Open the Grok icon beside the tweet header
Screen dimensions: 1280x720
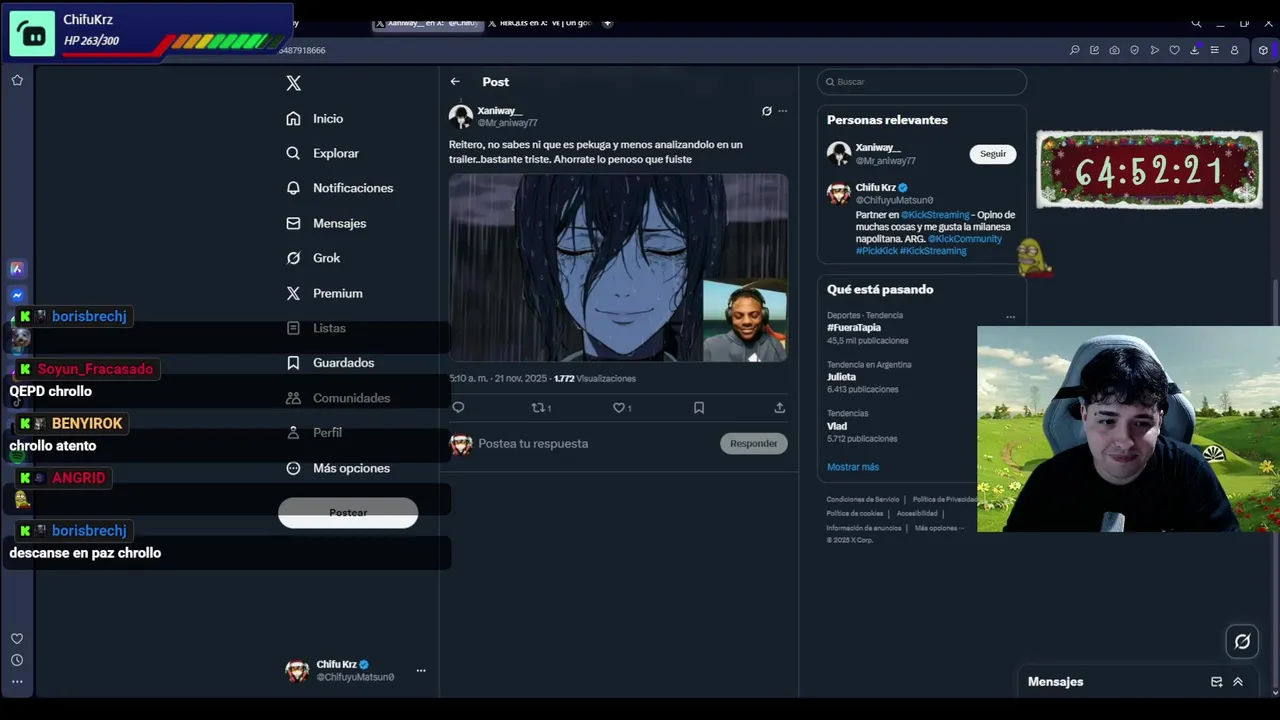click(767, 111)
